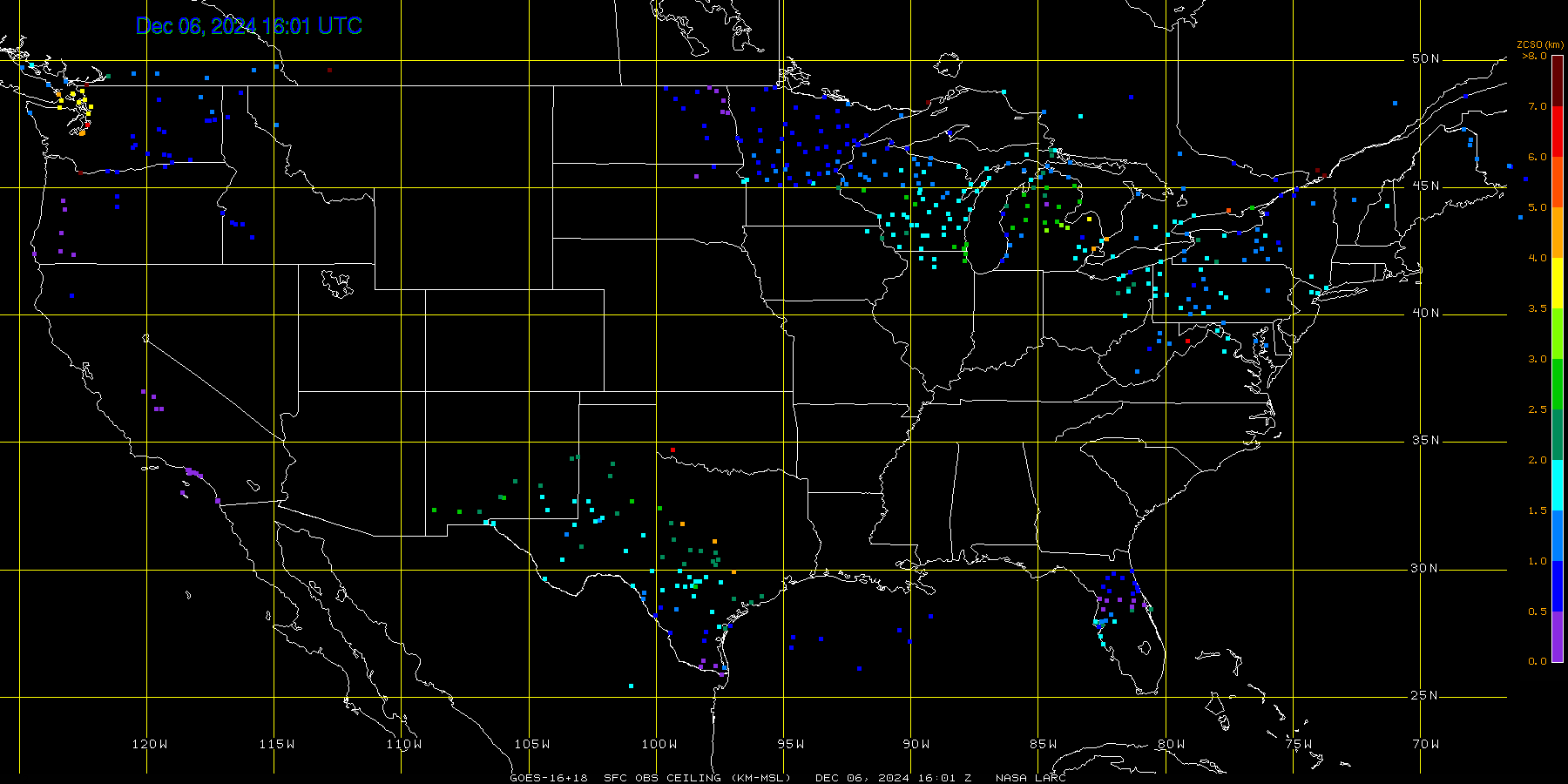
Task: Click the 3.5 colorbar label
Action: [1538, 308]
